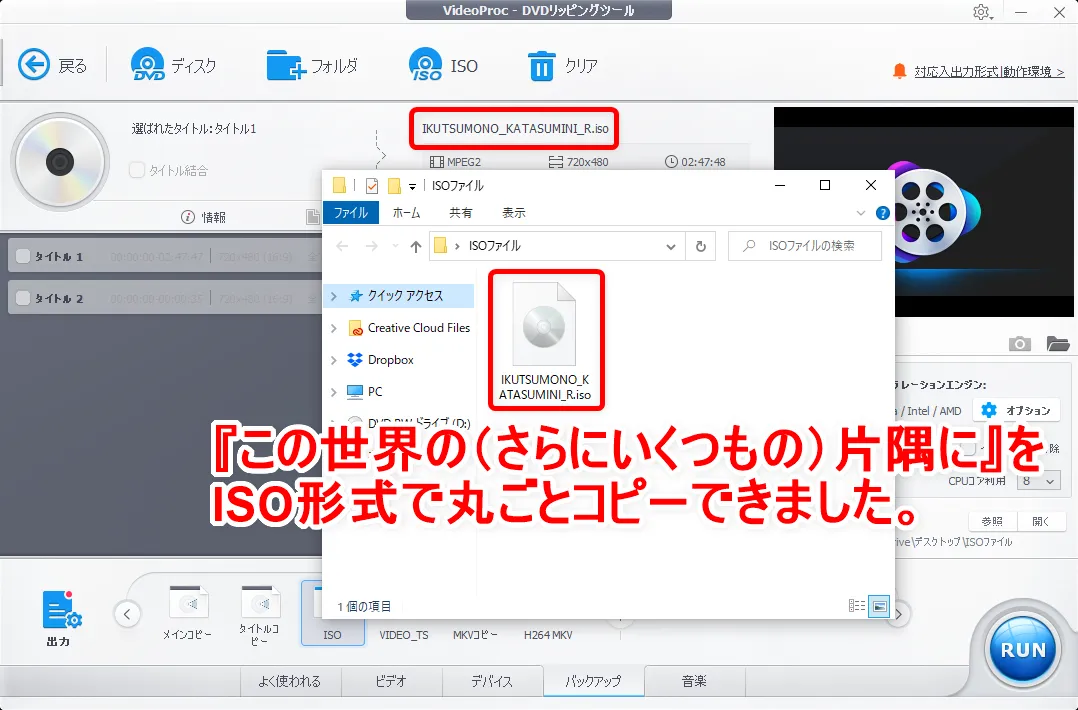Expand PC tree node
Image resolution: width=1078 pixels, height=710 pixels.
click(334, 391)
